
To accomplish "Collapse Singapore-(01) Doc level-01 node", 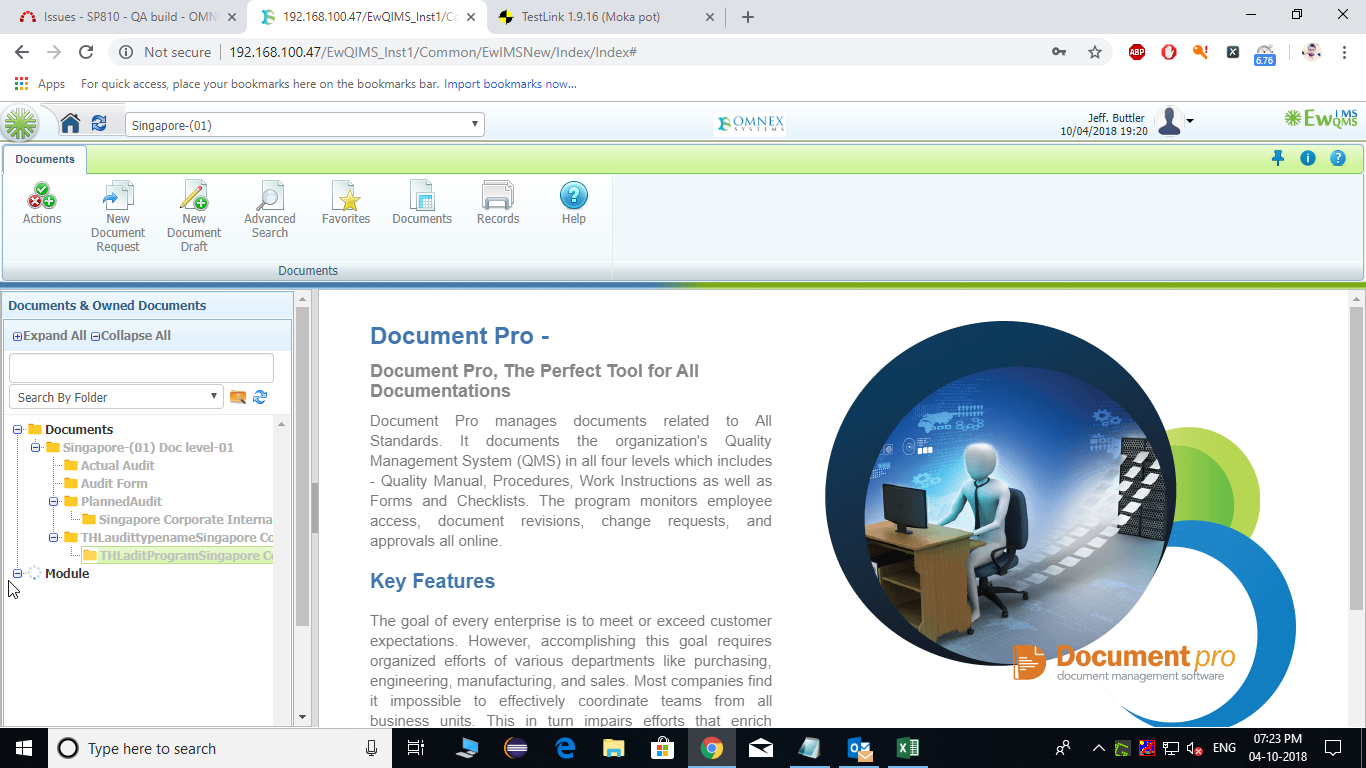I will (x=35, y=447).
